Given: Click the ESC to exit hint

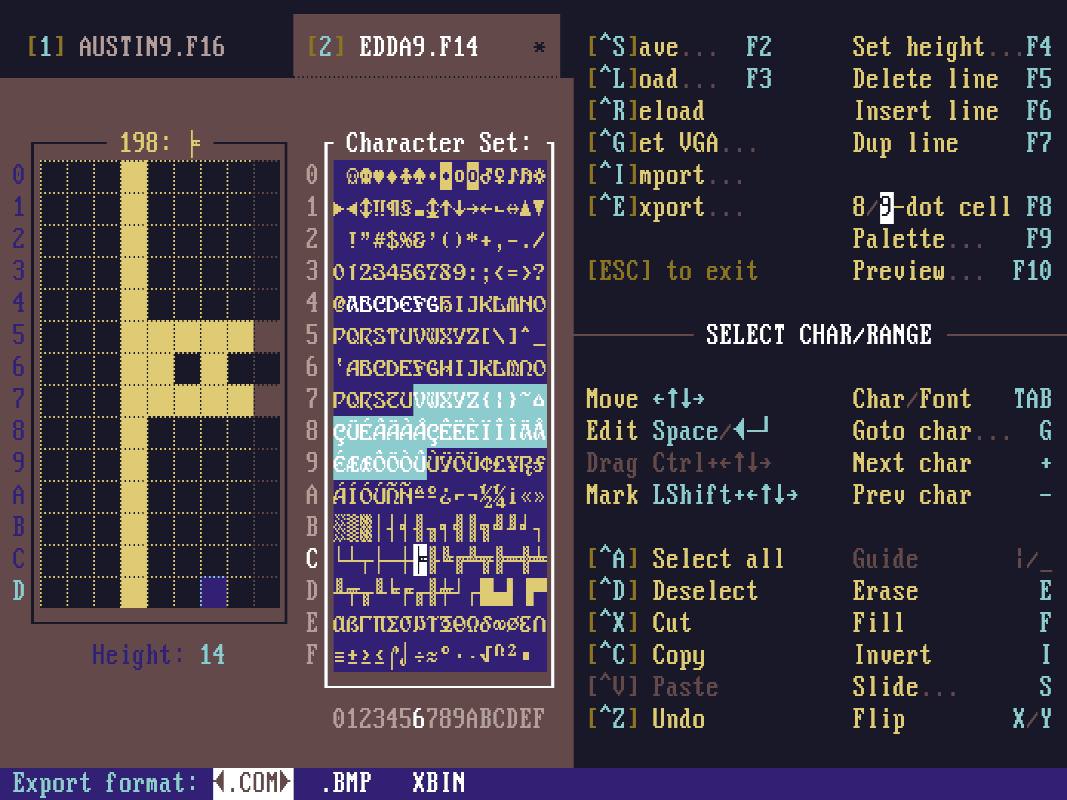Looking at the screenshot, I should [x=673, y=271].
